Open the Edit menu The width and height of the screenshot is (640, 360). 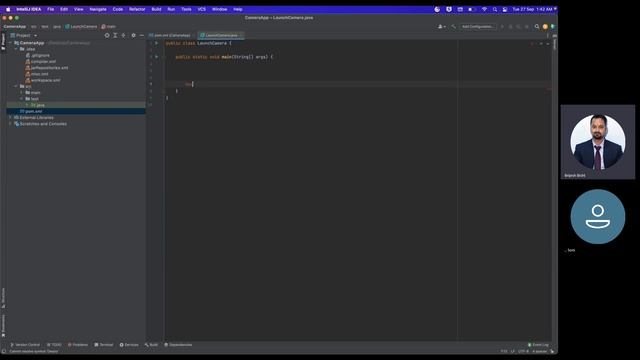tap(64, 9)
